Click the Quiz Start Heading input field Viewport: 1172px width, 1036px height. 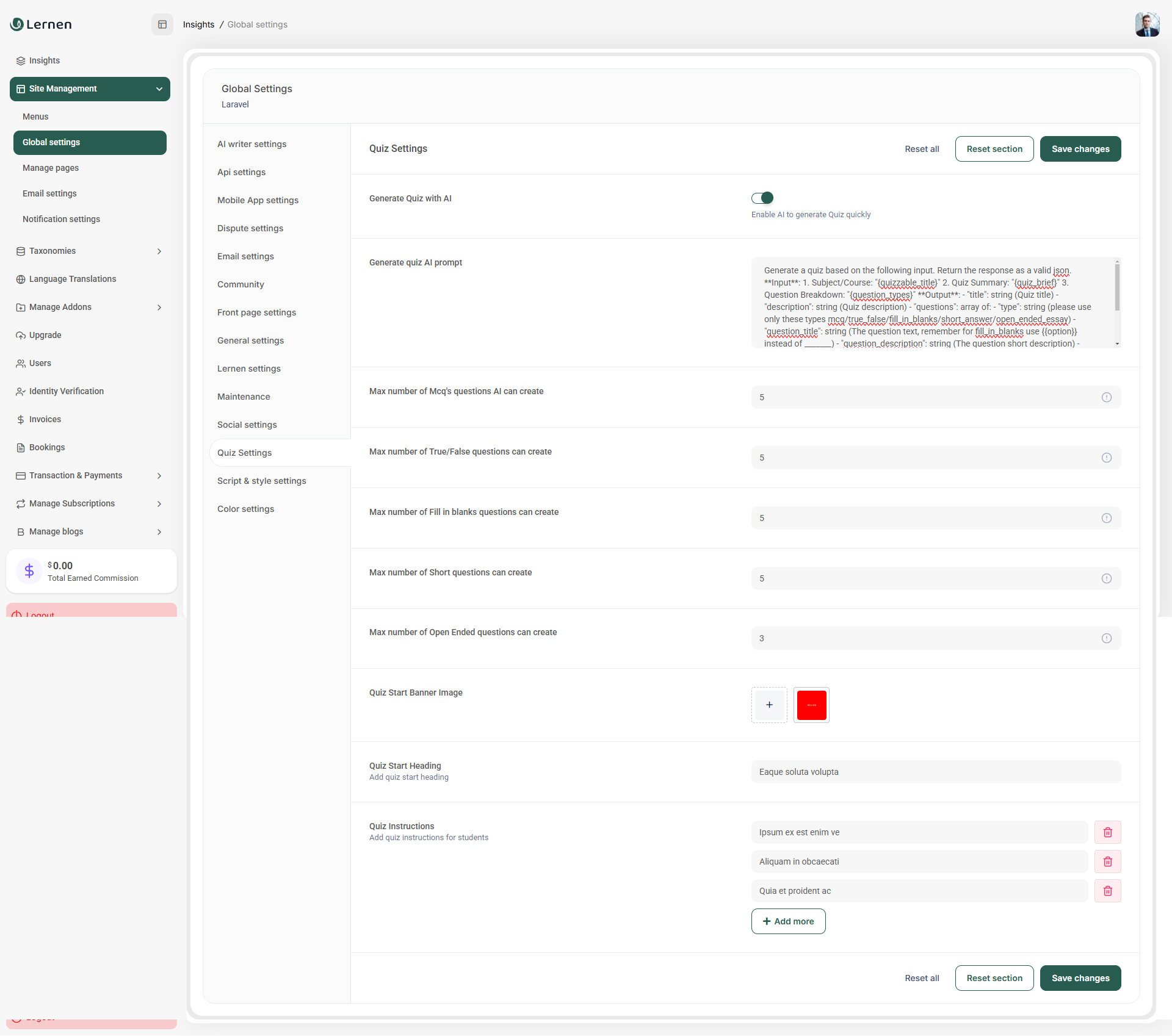[936, 772]
